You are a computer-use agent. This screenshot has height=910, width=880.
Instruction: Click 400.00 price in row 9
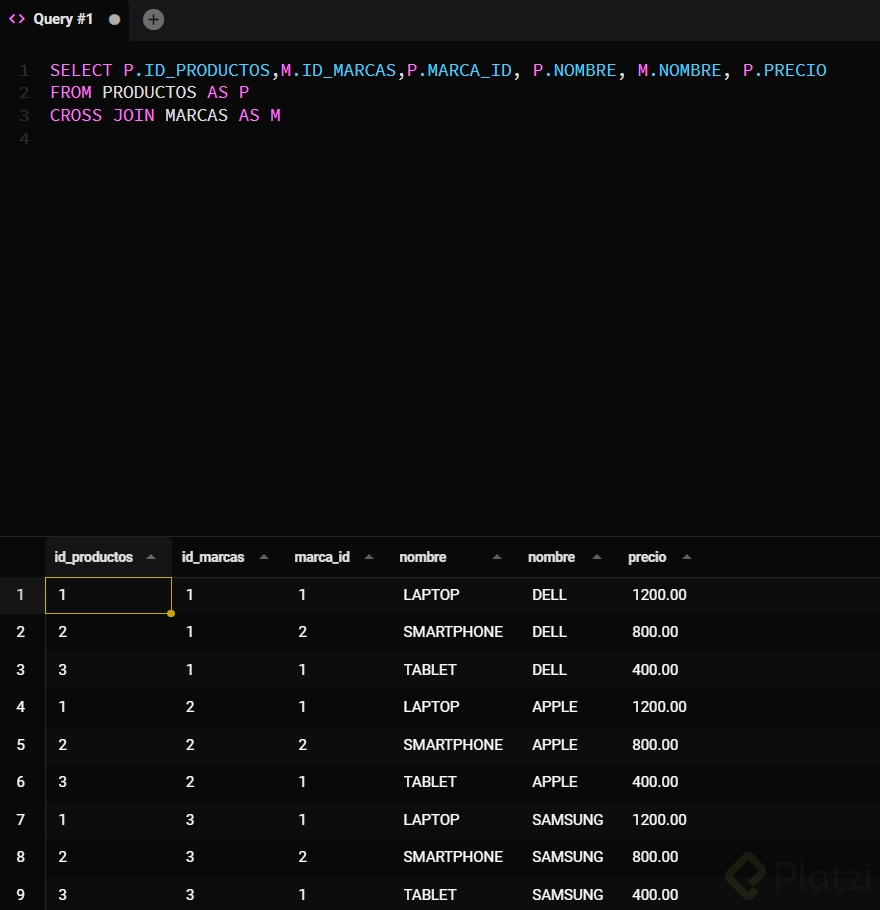(x=655, y=894)
